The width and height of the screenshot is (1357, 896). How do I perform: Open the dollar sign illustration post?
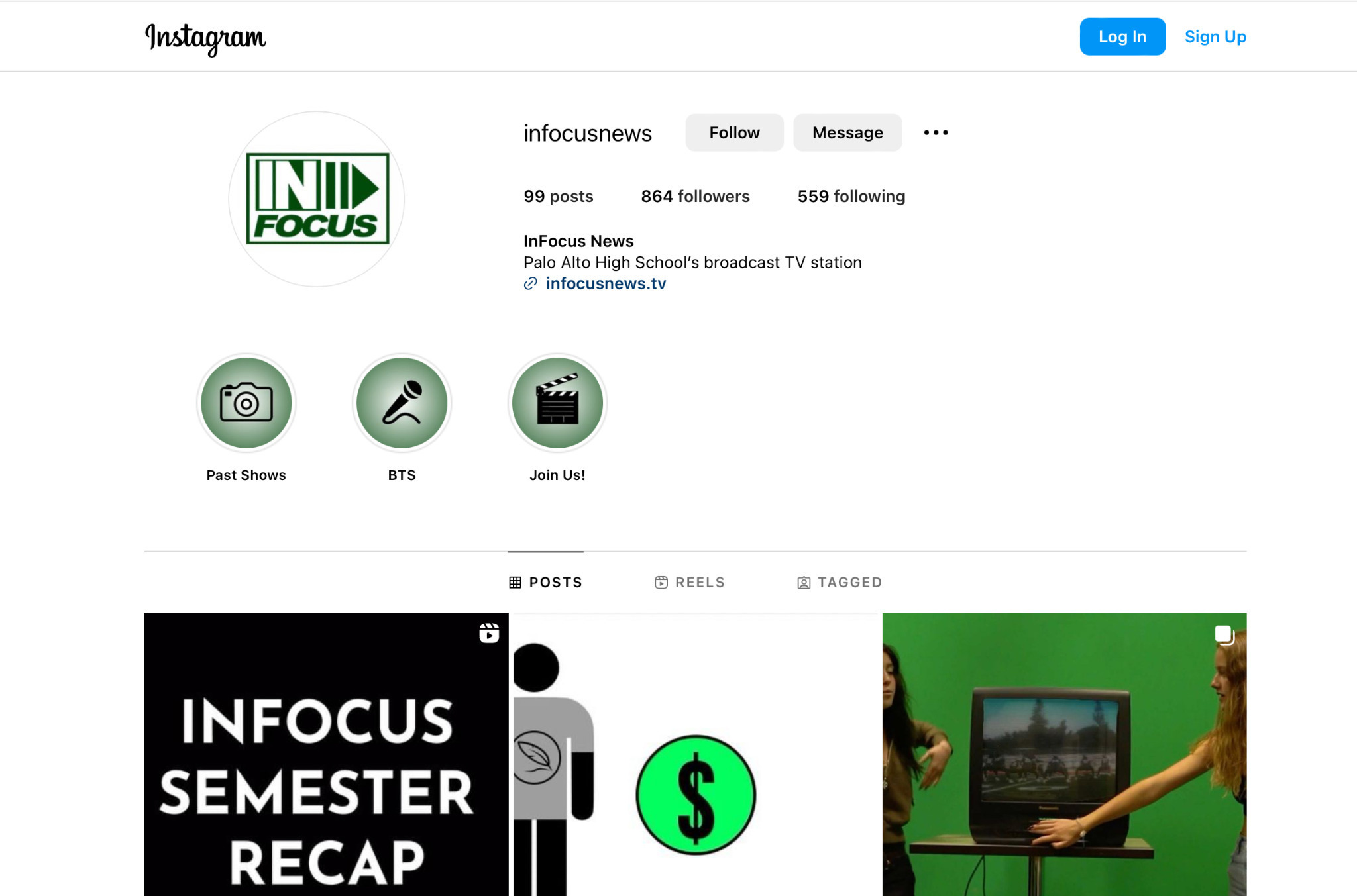pyautogui.click(x=695, y=754)
